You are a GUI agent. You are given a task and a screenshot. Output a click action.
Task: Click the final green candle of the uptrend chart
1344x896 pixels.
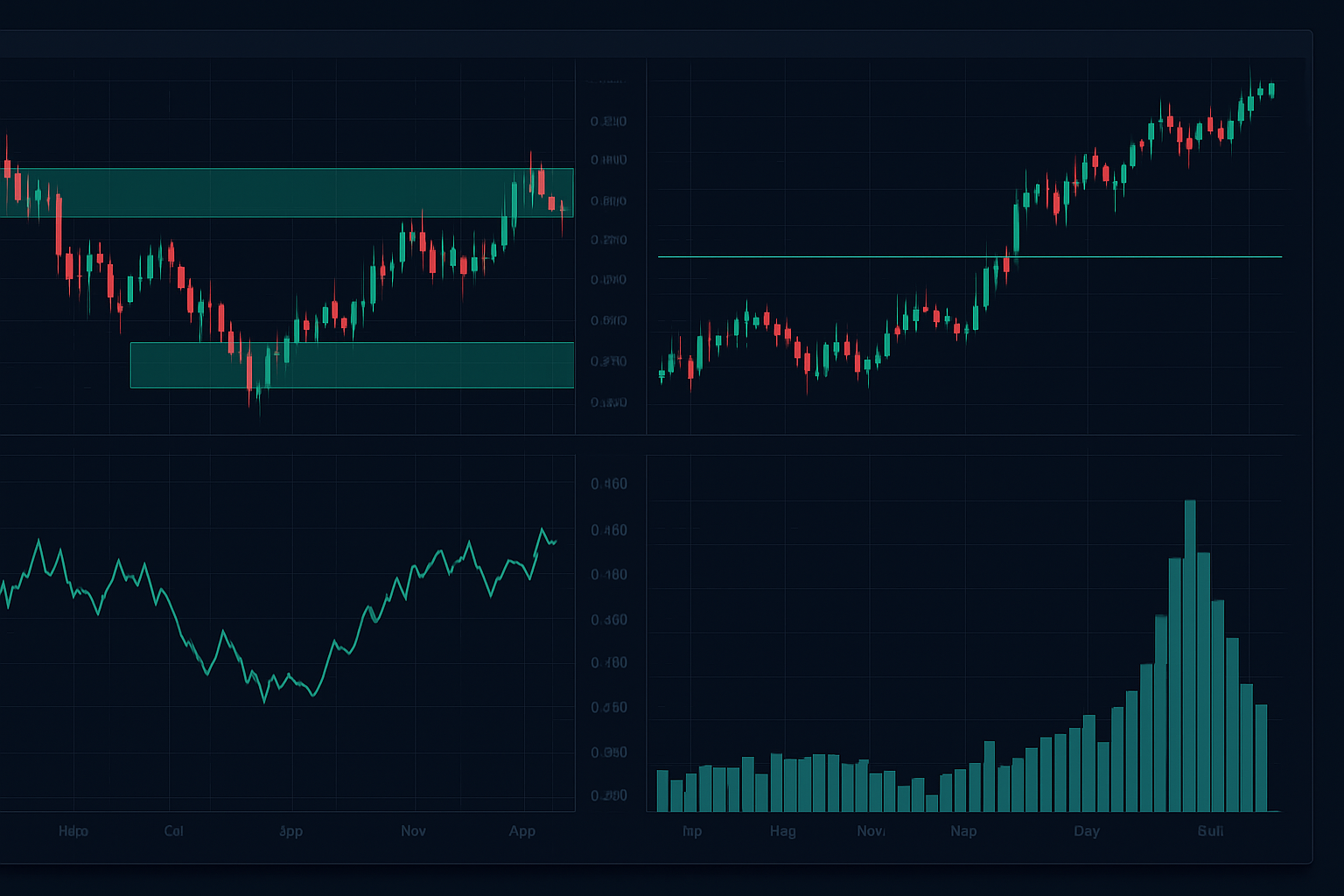[1270, 90]
